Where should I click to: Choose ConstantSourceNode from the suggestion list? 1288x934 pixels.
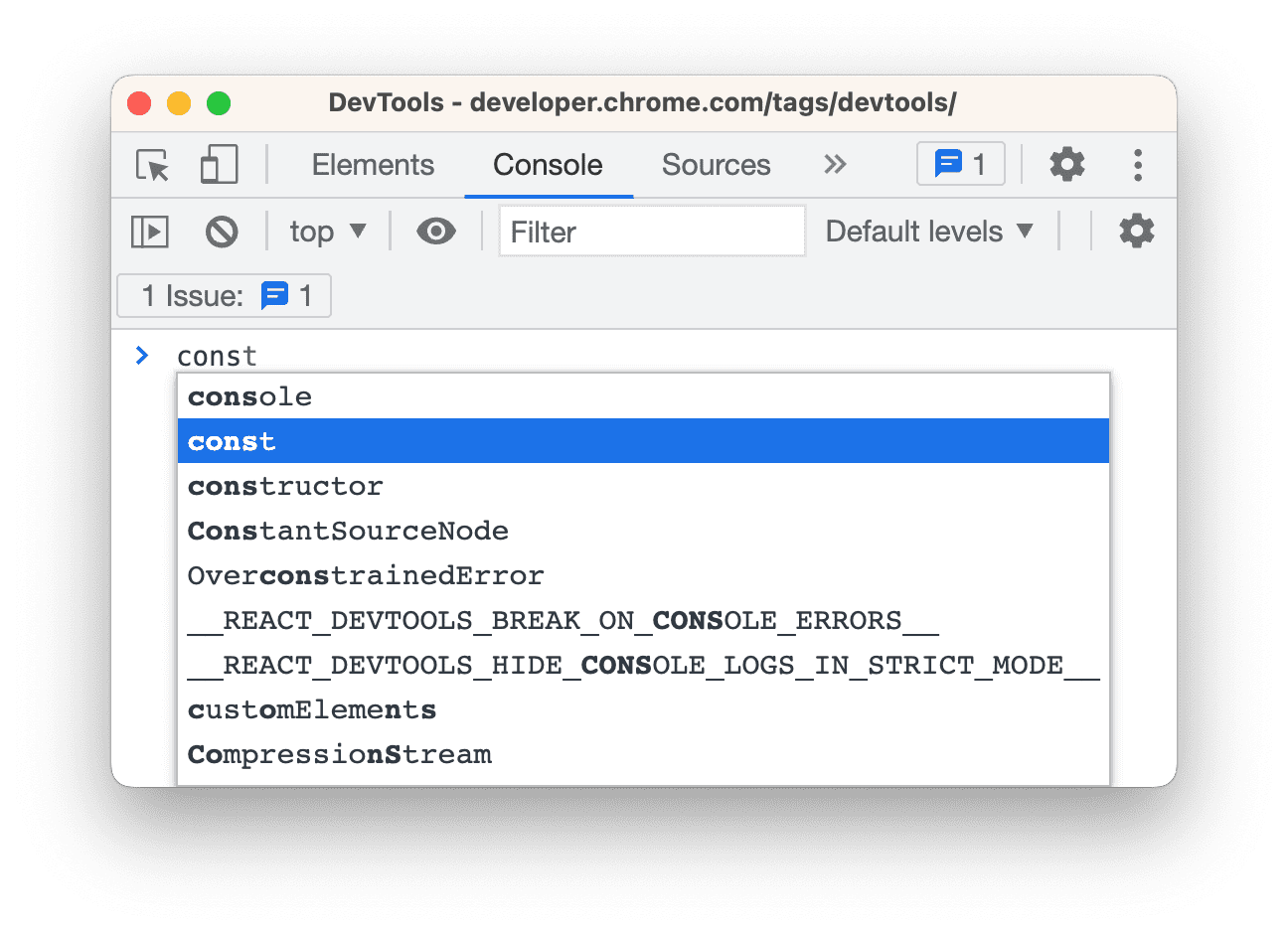348,531
